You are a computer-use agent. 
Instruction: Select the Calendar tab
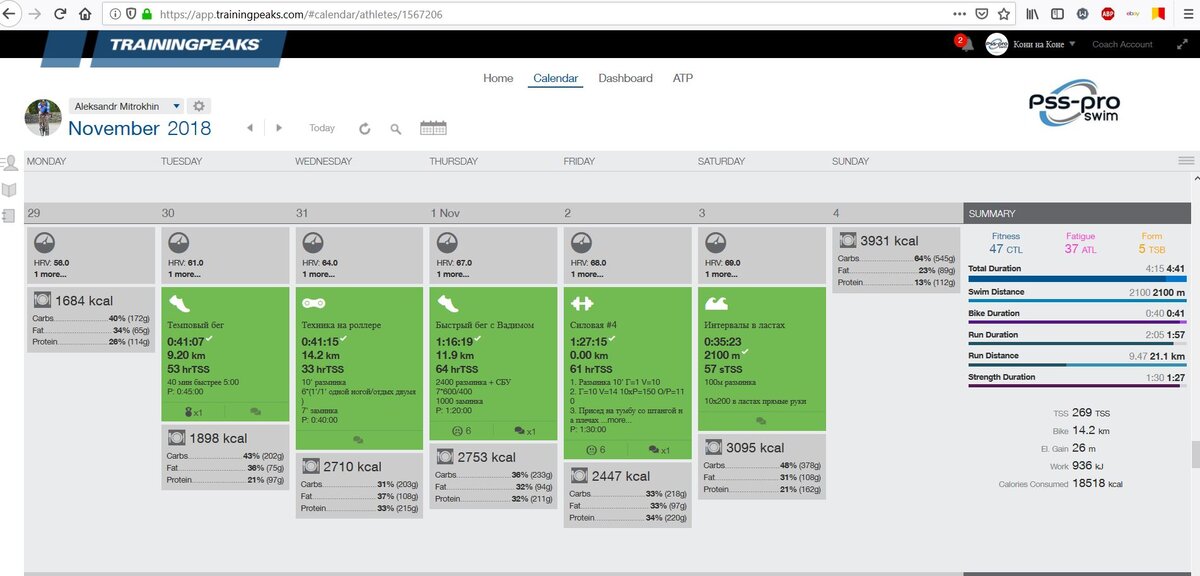555,78
